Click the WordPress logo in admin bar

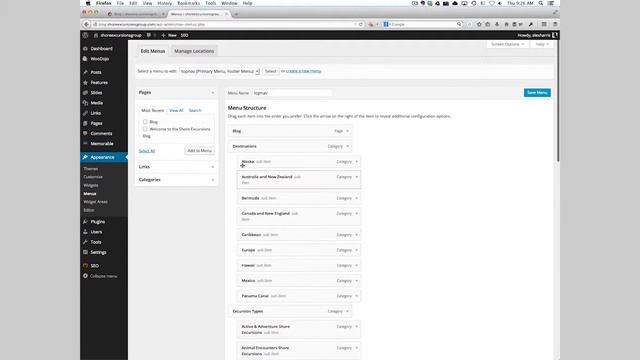[85, 35]
